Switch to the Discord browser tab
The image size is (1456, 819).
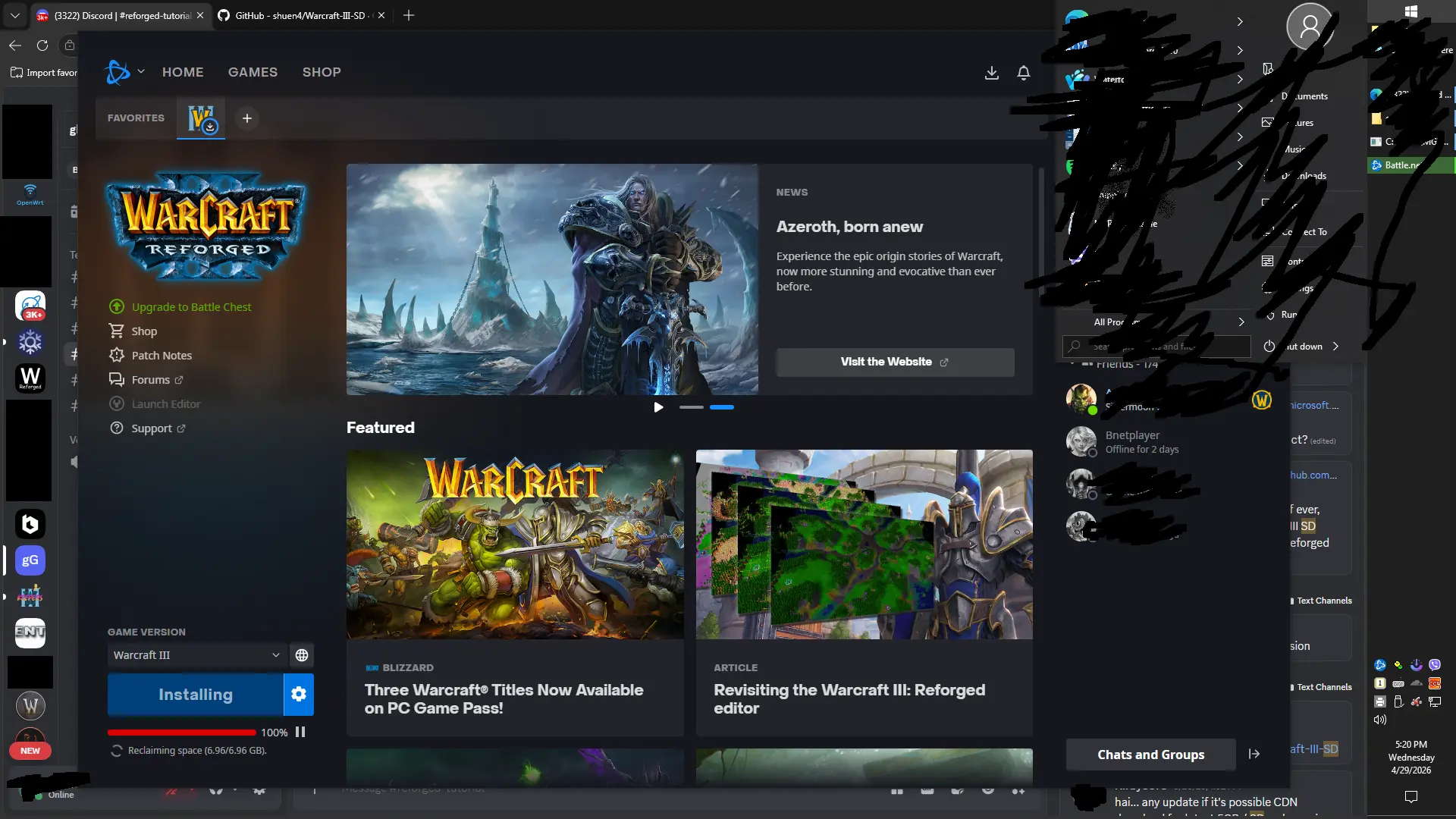coord(120,15)
